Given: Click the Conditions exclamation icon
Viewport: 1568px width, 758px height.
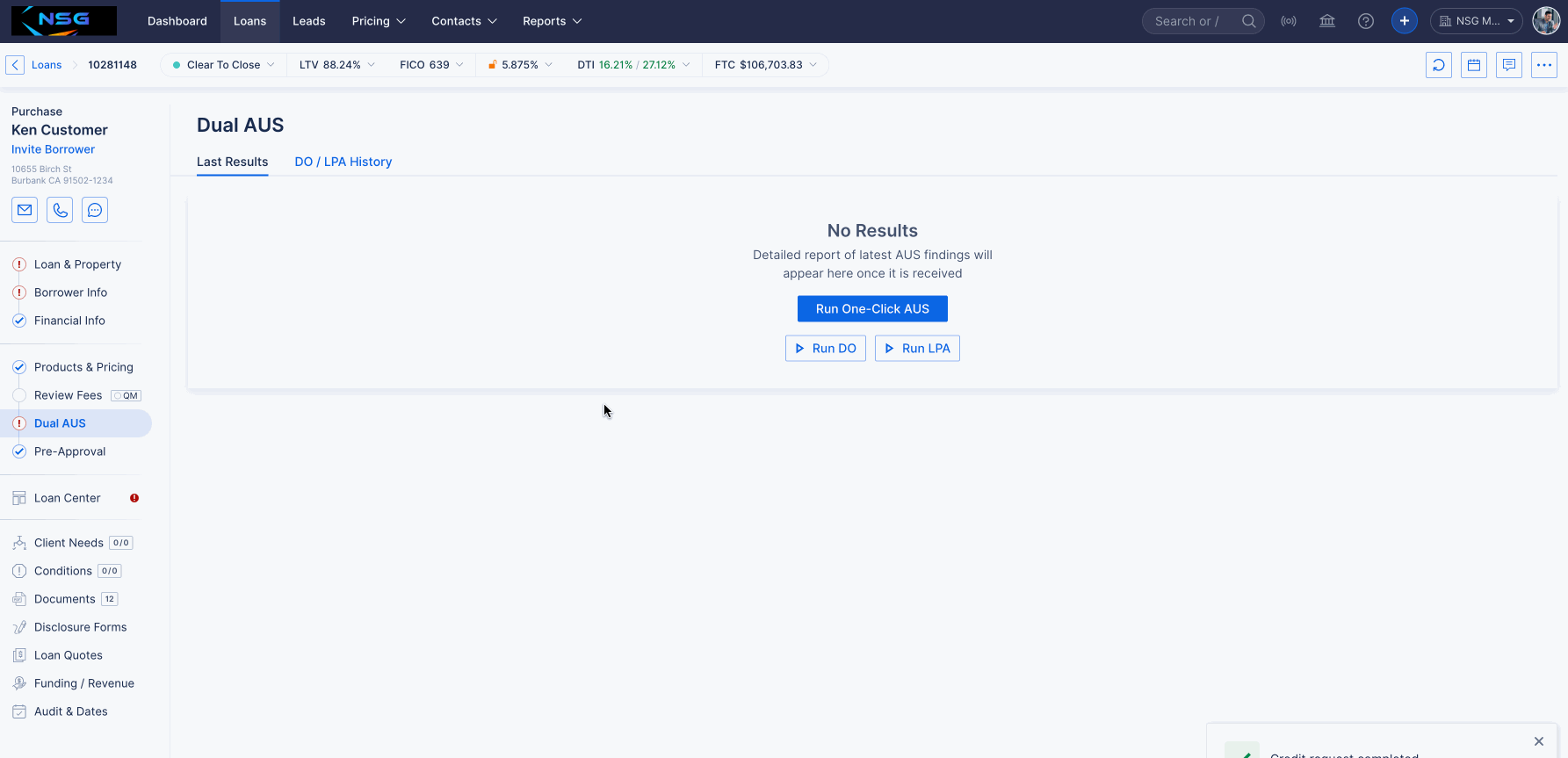Looking at the screenshot, I should (x=19, y=571).
